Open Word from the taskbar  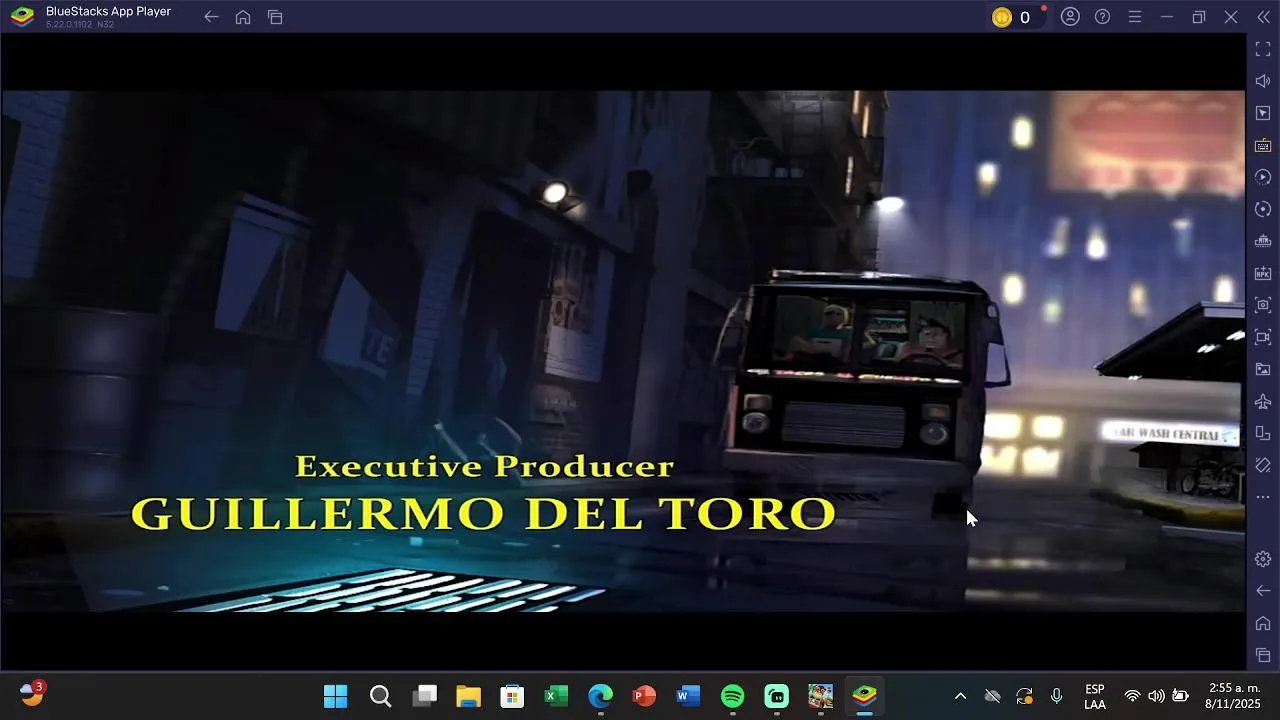(688, 696)
